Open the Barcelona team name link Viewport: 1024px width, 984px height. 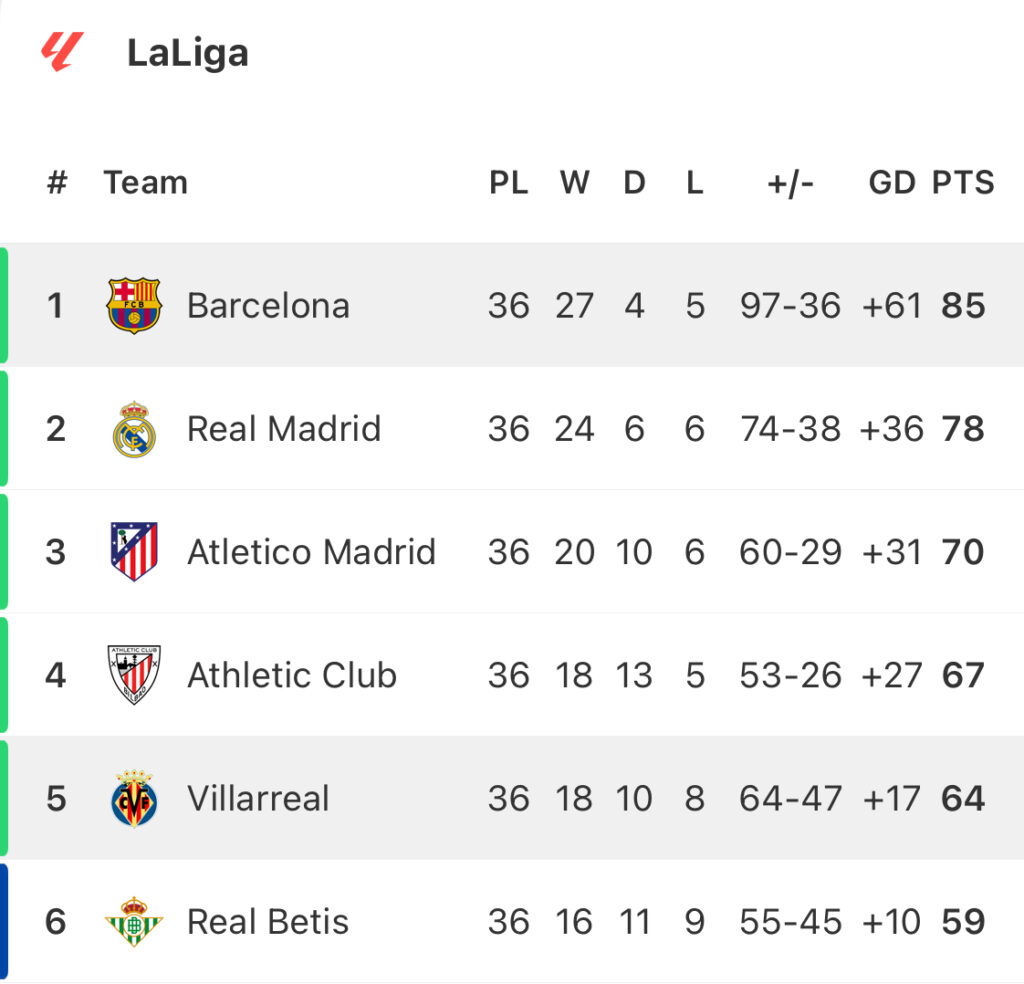(x=268, y=306)
